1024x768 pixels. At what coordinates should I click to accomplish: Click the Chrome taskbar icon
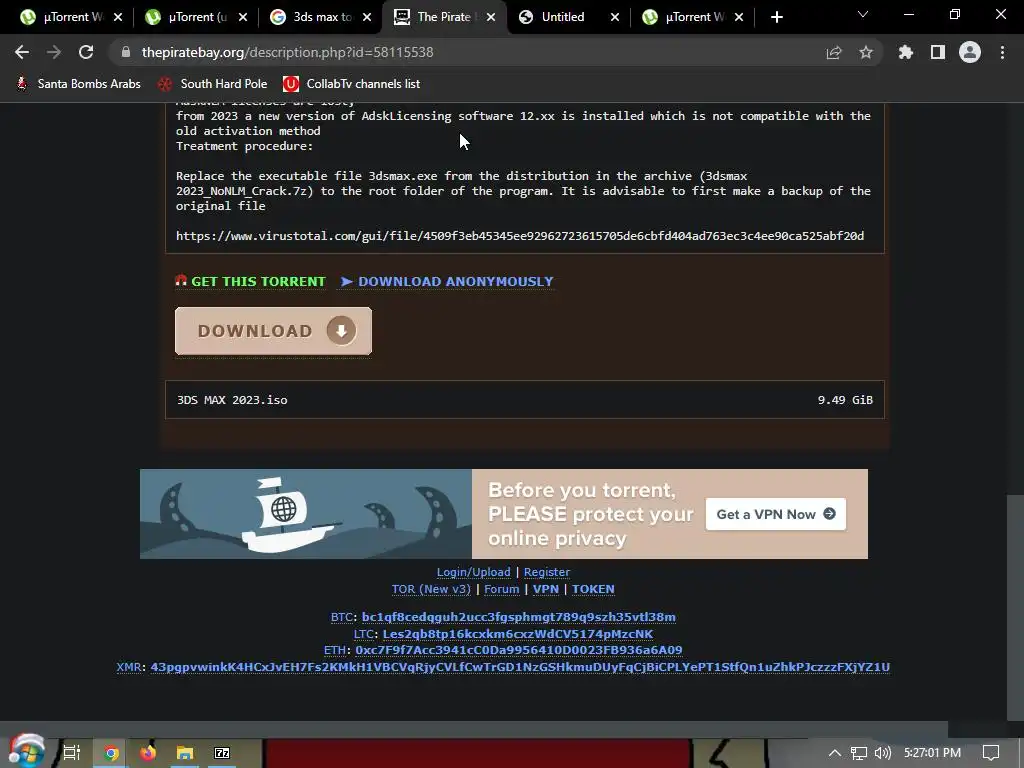pos(111,753)
